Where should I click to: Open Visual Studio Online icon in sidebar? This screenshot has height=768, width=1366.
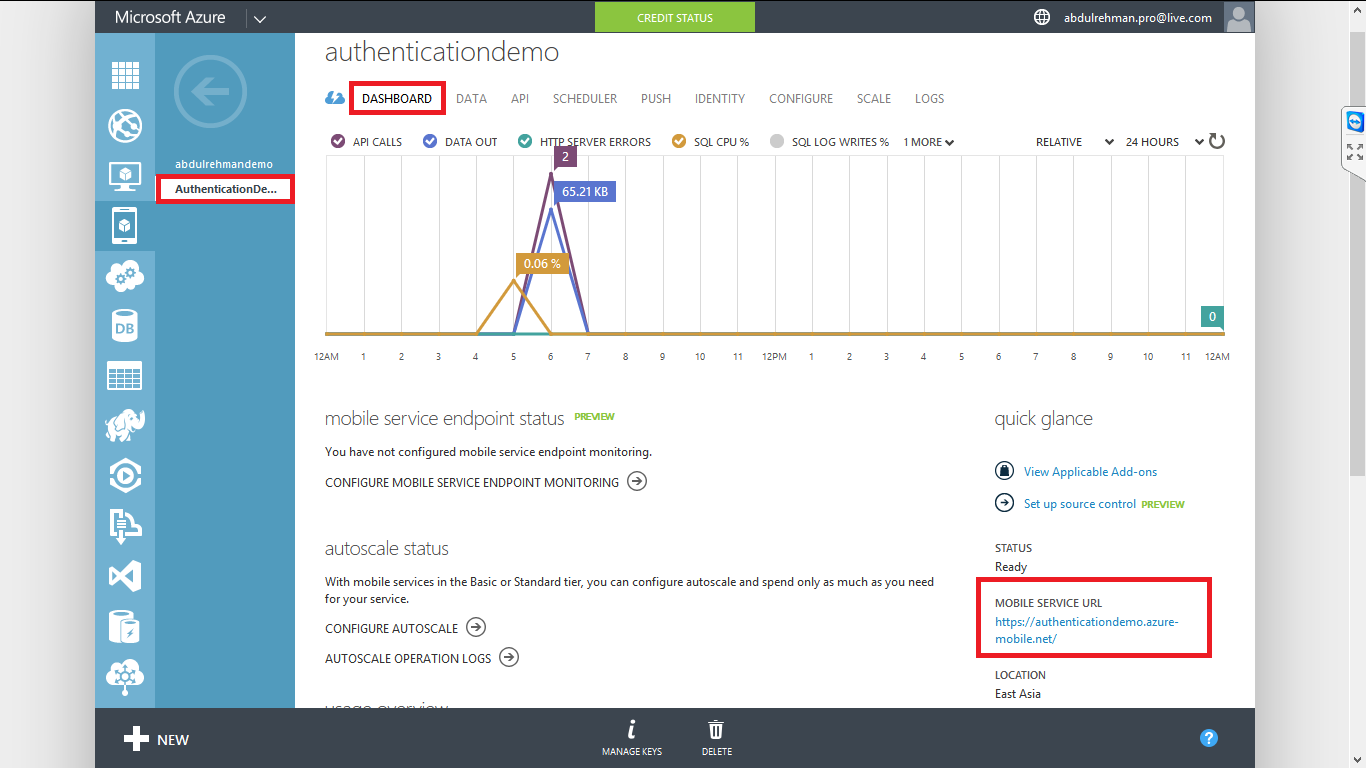point(125,576)
